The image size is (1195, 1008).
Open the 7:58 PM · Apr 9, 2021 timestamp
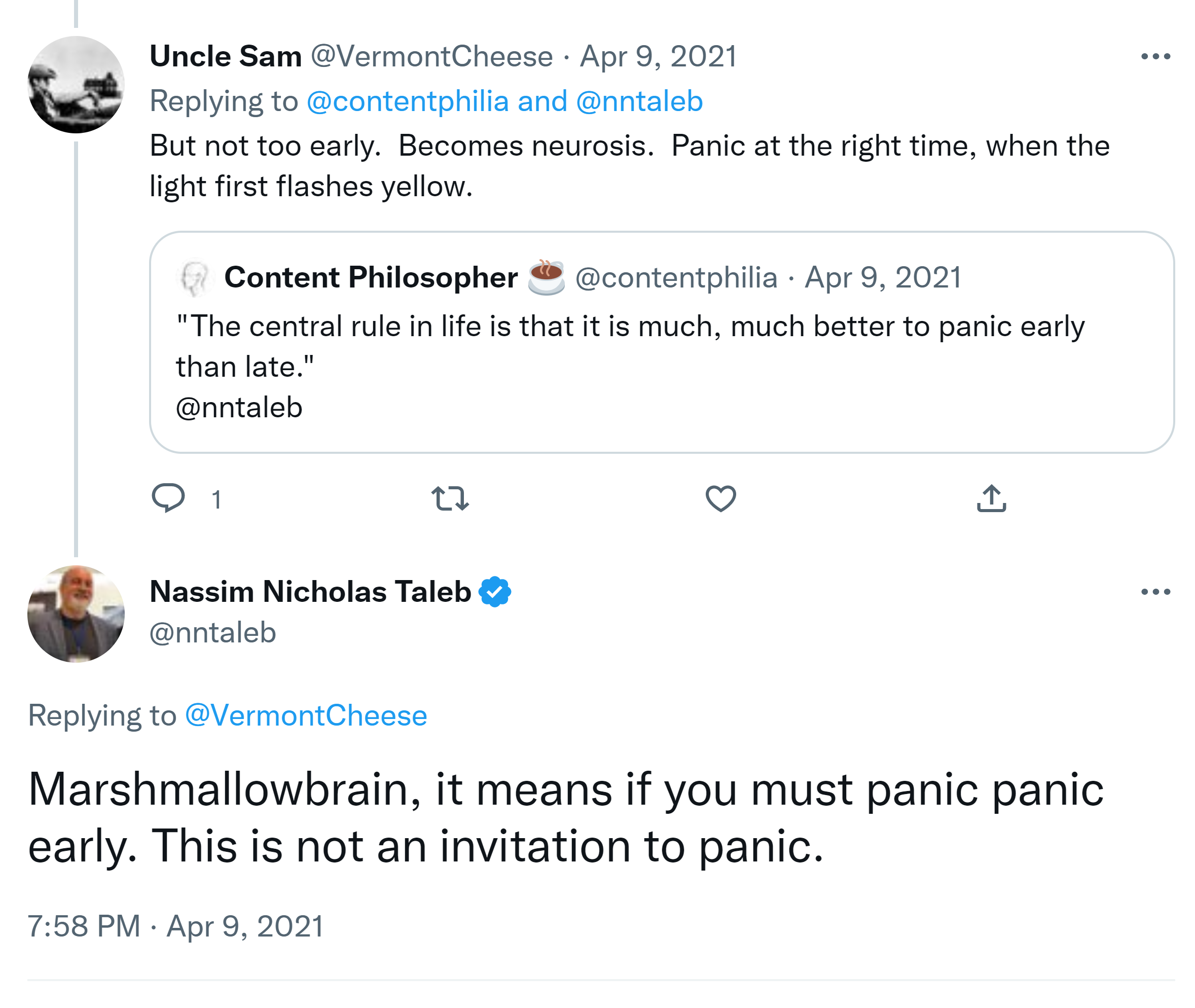click(175, 926)
